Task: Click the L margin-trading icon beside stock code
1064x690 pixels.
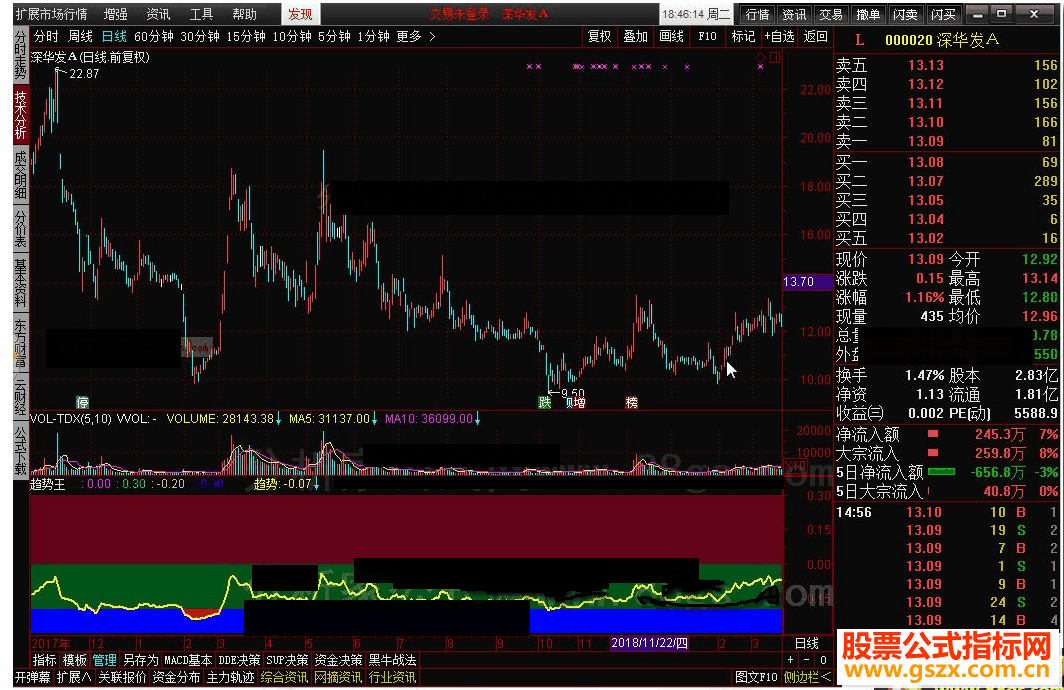Action: pyautogui.click(x=859, y=40)
